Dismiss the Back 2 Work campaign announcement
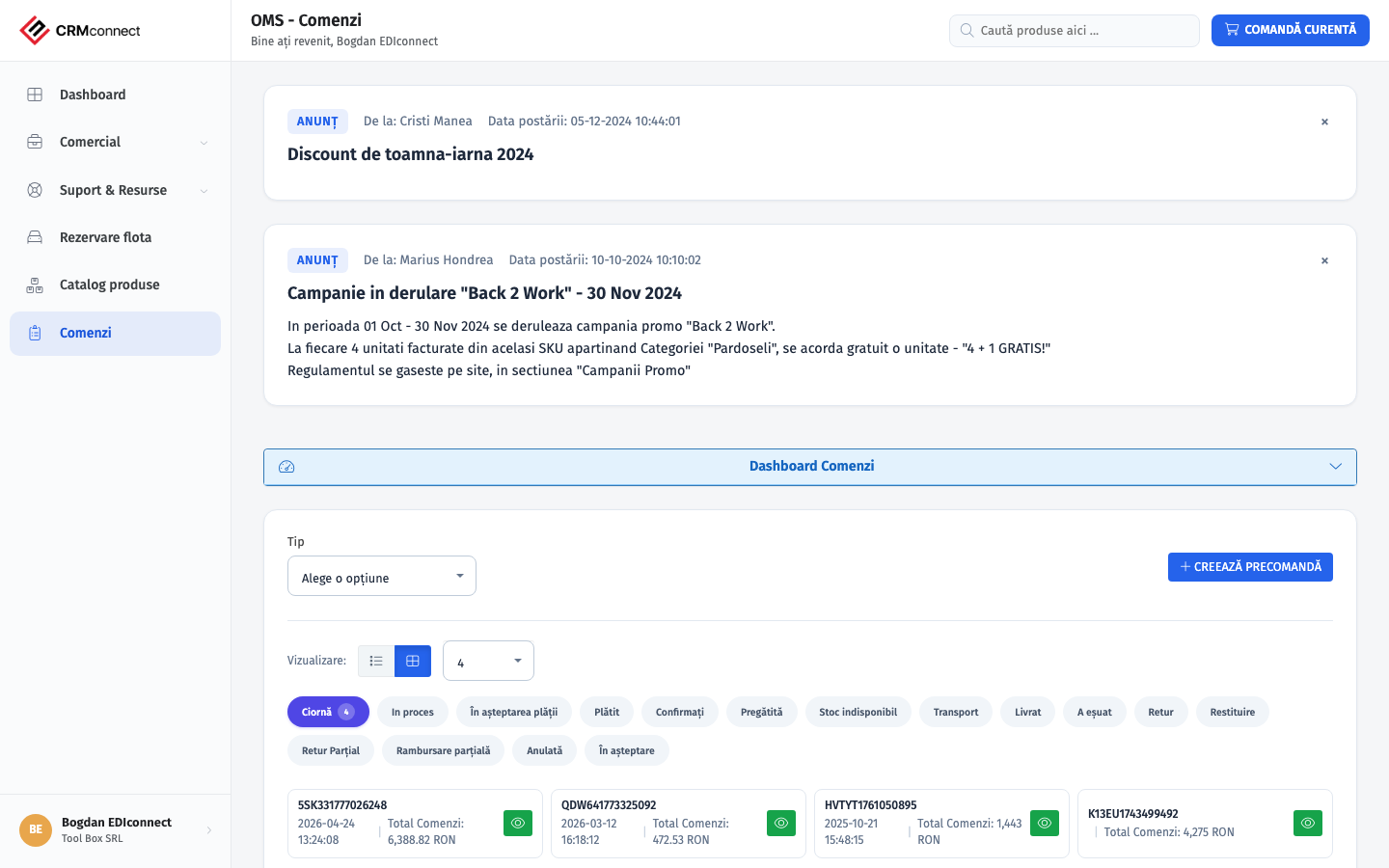This screenshot has width=1389, height=868. 1324,260
